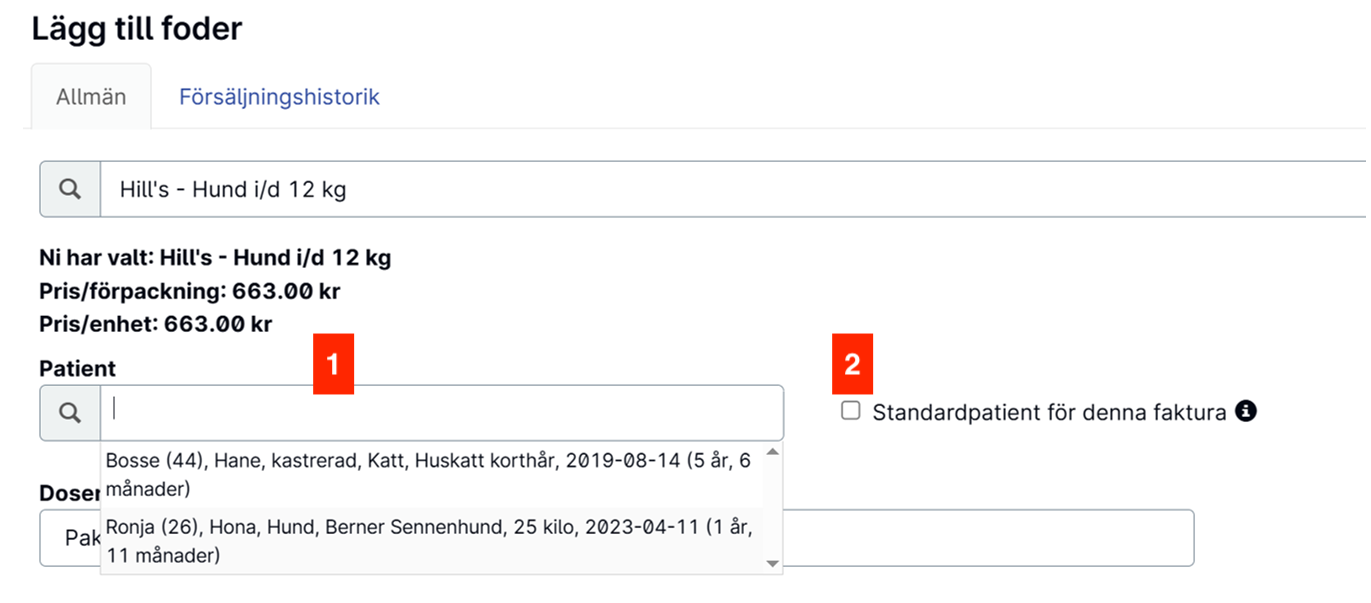1371x603 pixels.
Task: Click the suggestion list's scroll-down arrow
Action: 772,565
